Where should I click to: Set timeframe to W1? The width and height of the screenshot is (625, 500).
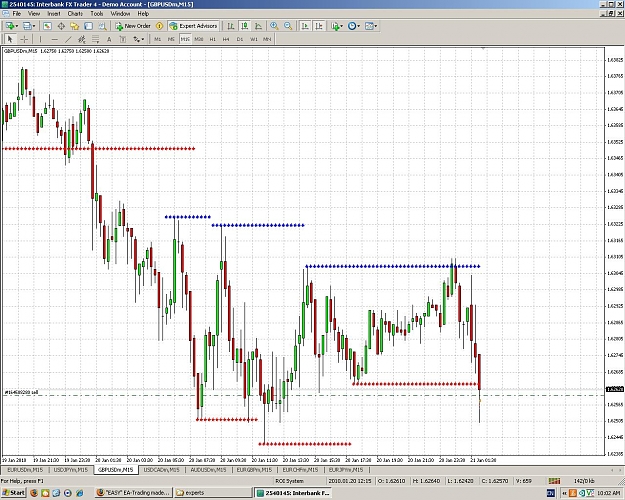click(254, 39)
